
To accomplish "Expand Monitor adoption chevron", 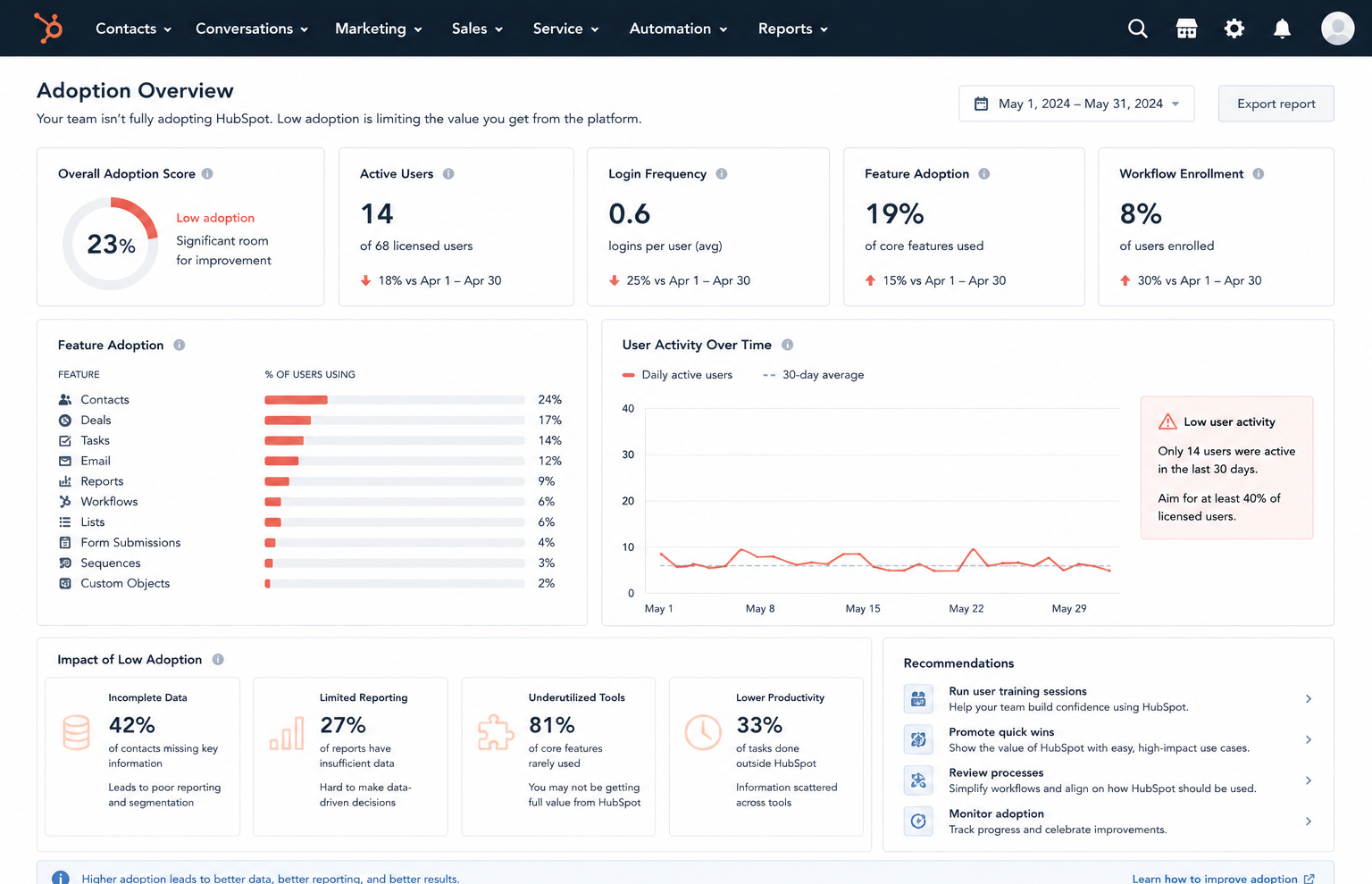I will 1309,821.
